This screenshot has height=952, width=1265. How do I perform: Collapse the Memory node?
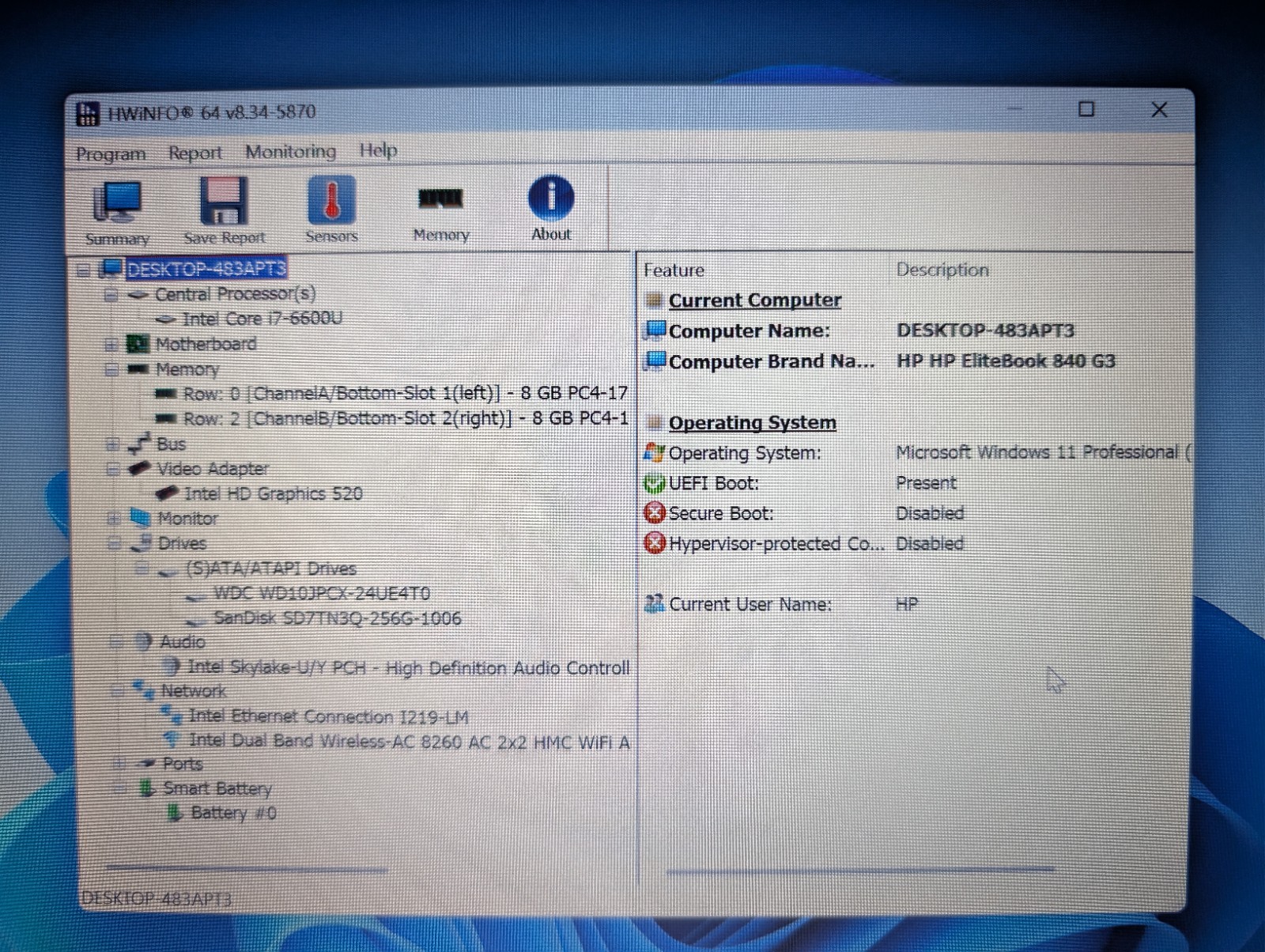pos(111,369)
